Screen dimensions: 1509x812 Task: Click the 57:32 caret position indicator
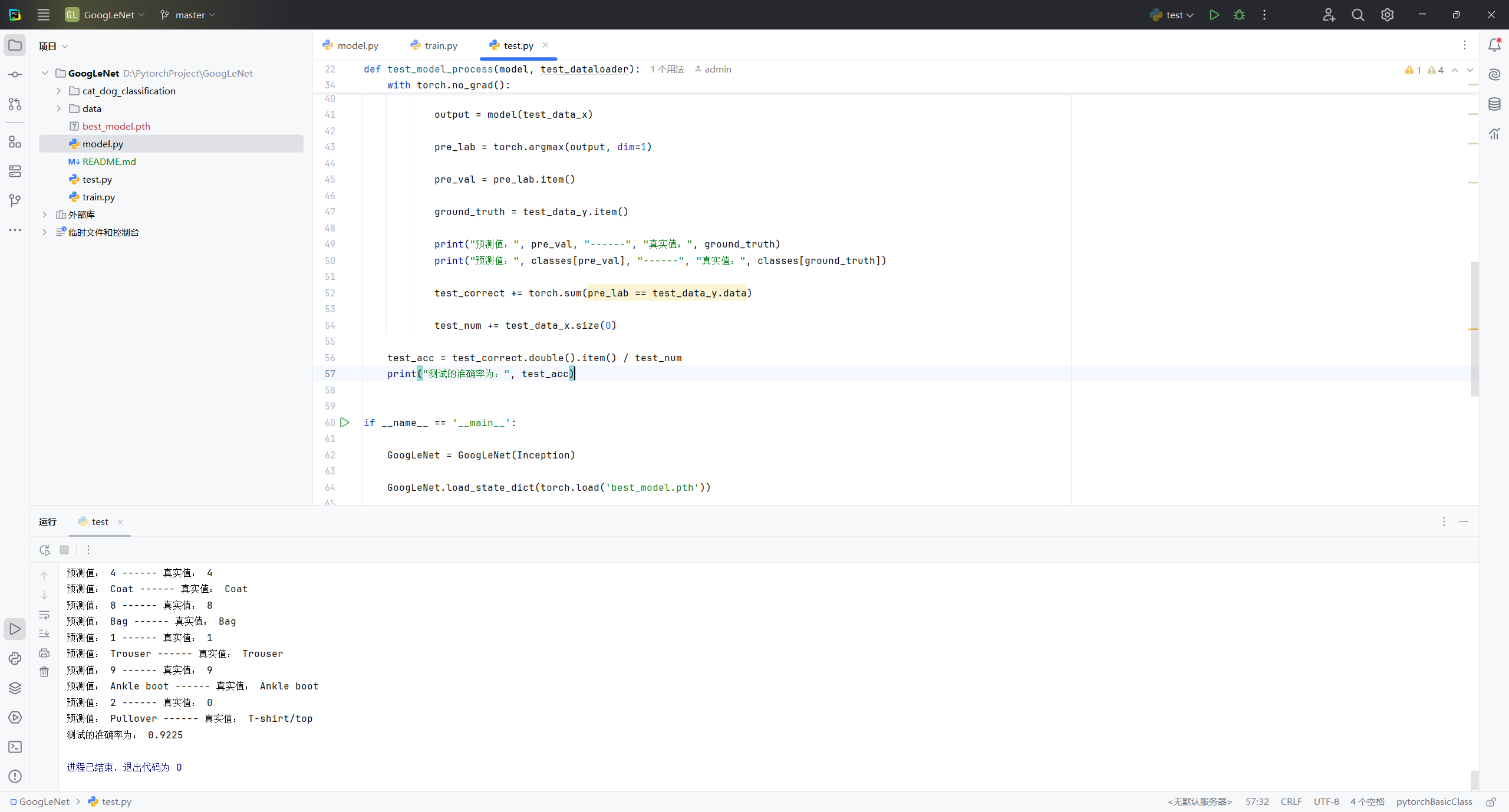(x=1256, y=801)
